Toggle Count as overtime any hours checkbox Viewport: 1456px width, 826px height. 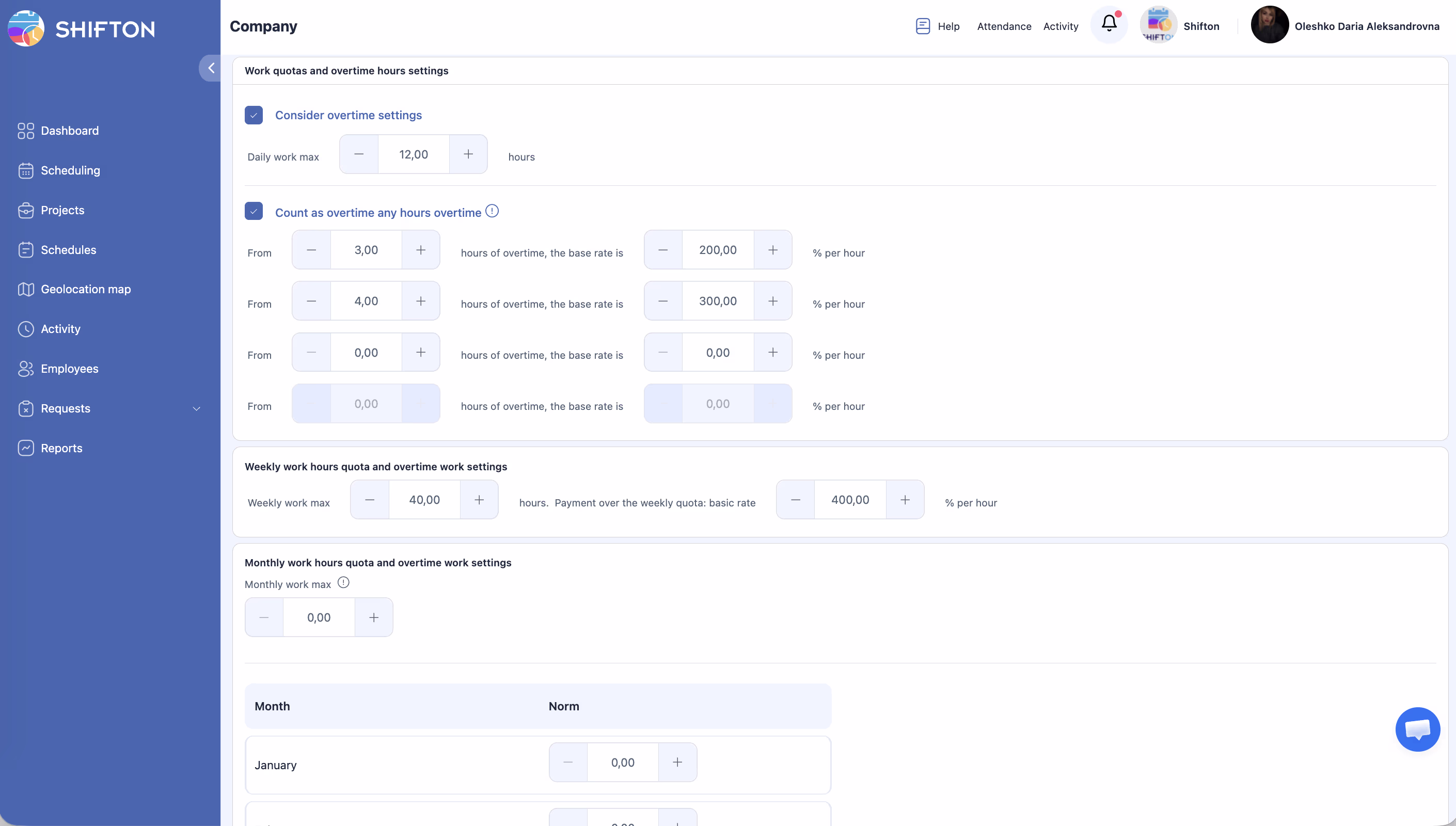pos(254,211)
